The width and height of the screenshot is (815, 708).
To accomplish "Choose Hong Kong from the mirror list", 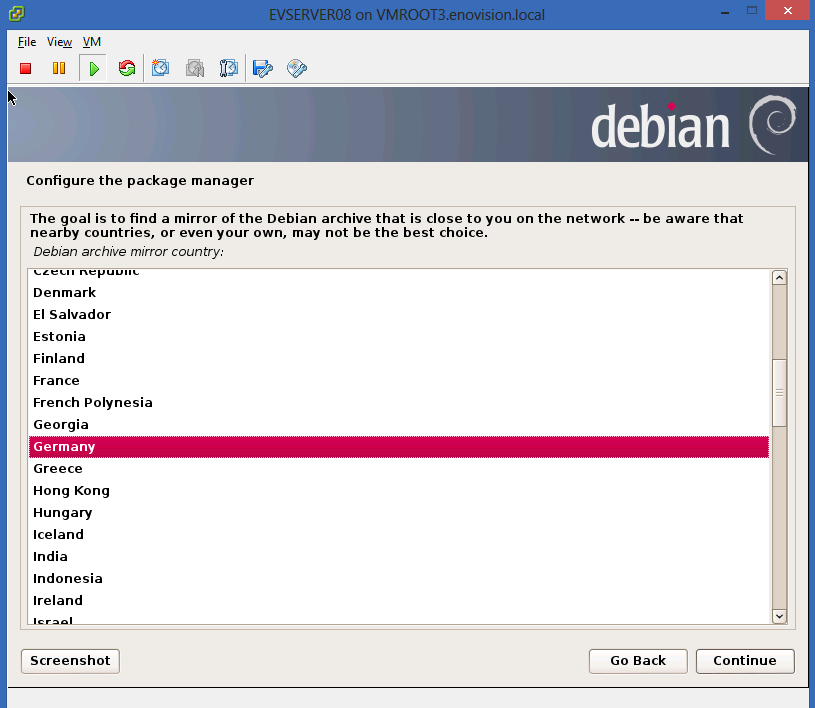I will tap(399, 491).
